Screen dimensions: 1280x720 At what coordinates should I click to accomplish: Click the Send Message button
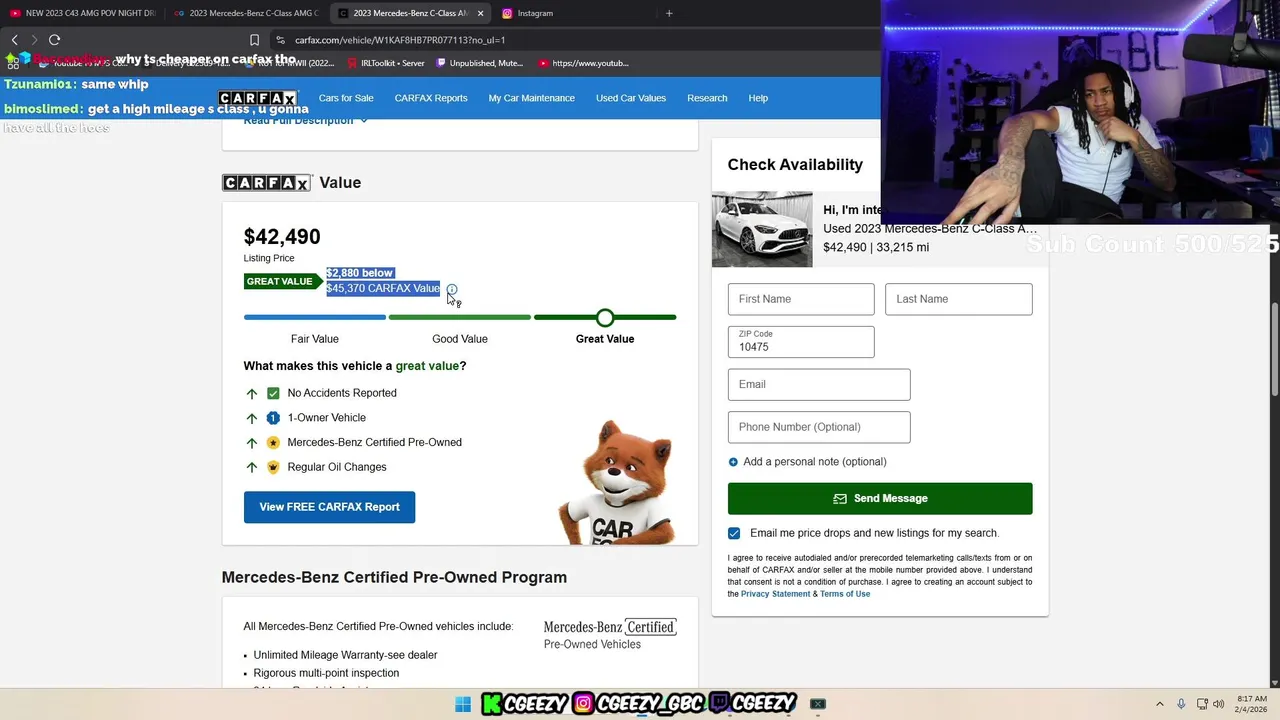click(x=880, y=498)
